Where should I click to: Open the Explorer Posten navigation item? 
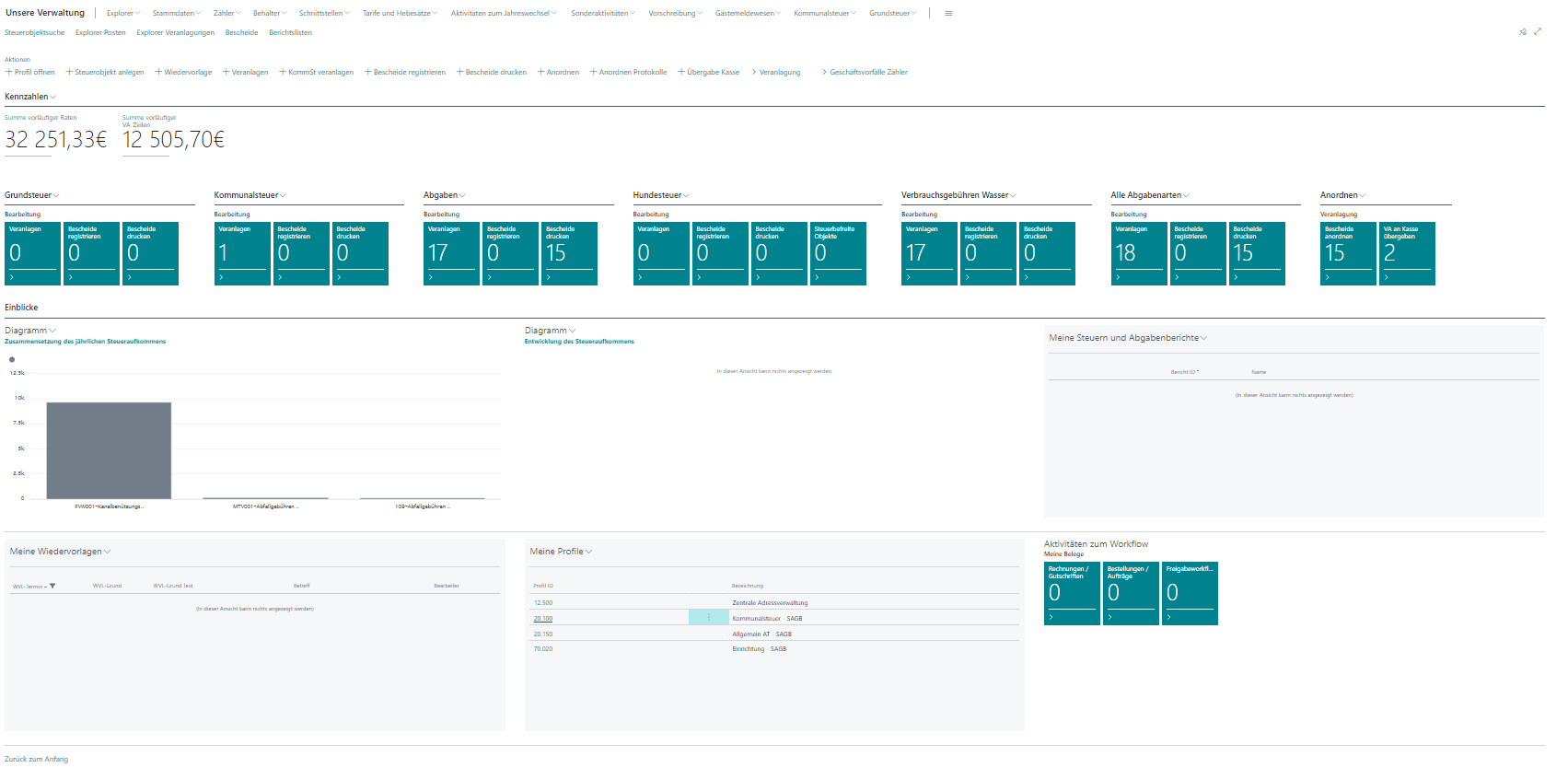(x=100, y=32)
